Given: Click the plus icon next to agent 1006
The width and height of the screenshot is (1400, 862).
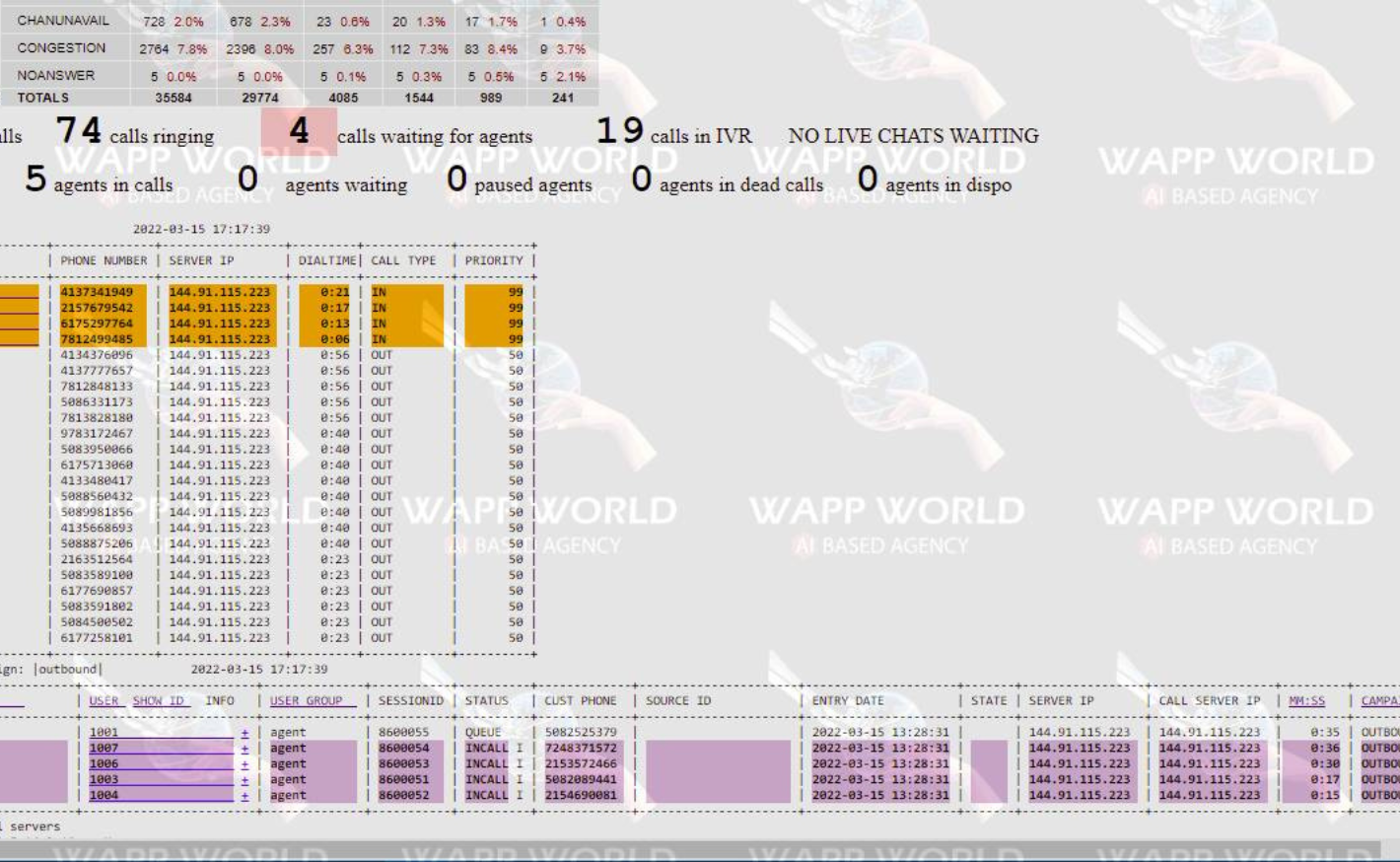Looking at the screenshot, I should click(x=245, y=764).
